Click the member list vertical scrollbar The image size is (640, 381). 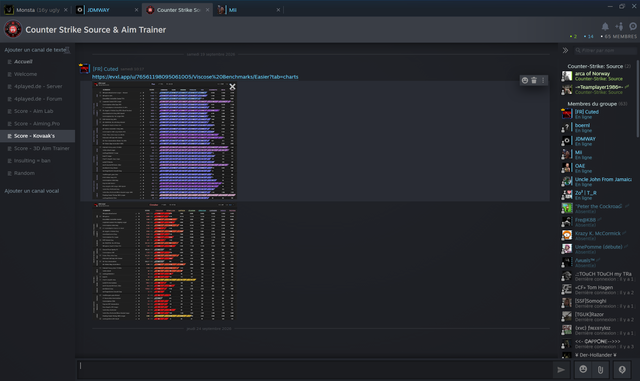click(638, 98)
